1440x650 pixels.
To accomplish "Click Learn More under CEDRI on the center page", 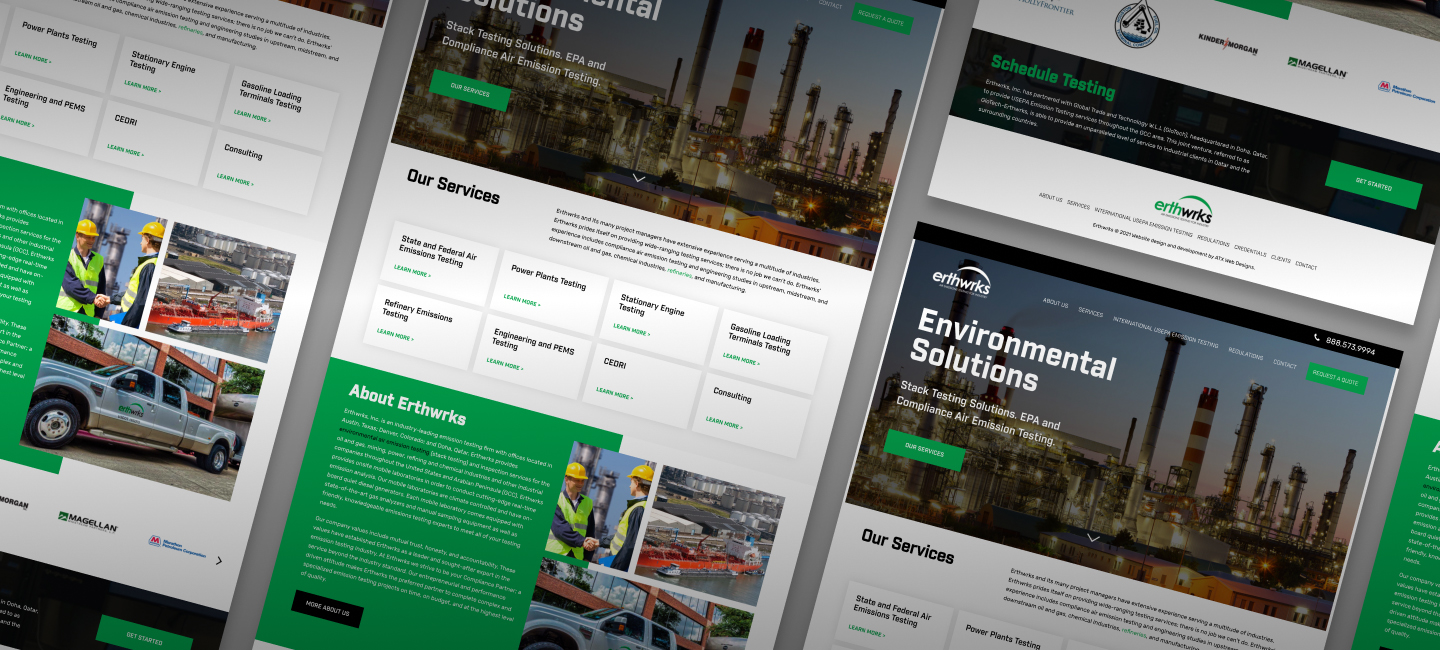I will 614,394.
